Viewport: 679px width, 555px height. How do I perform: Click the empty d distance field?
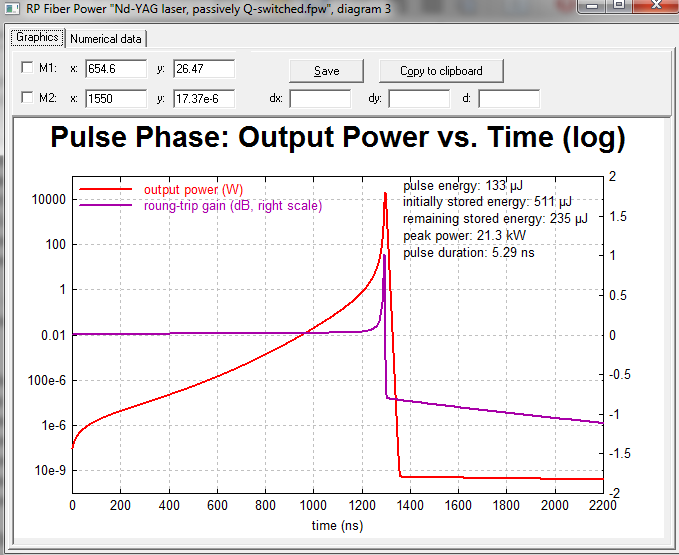pos(509,99)
